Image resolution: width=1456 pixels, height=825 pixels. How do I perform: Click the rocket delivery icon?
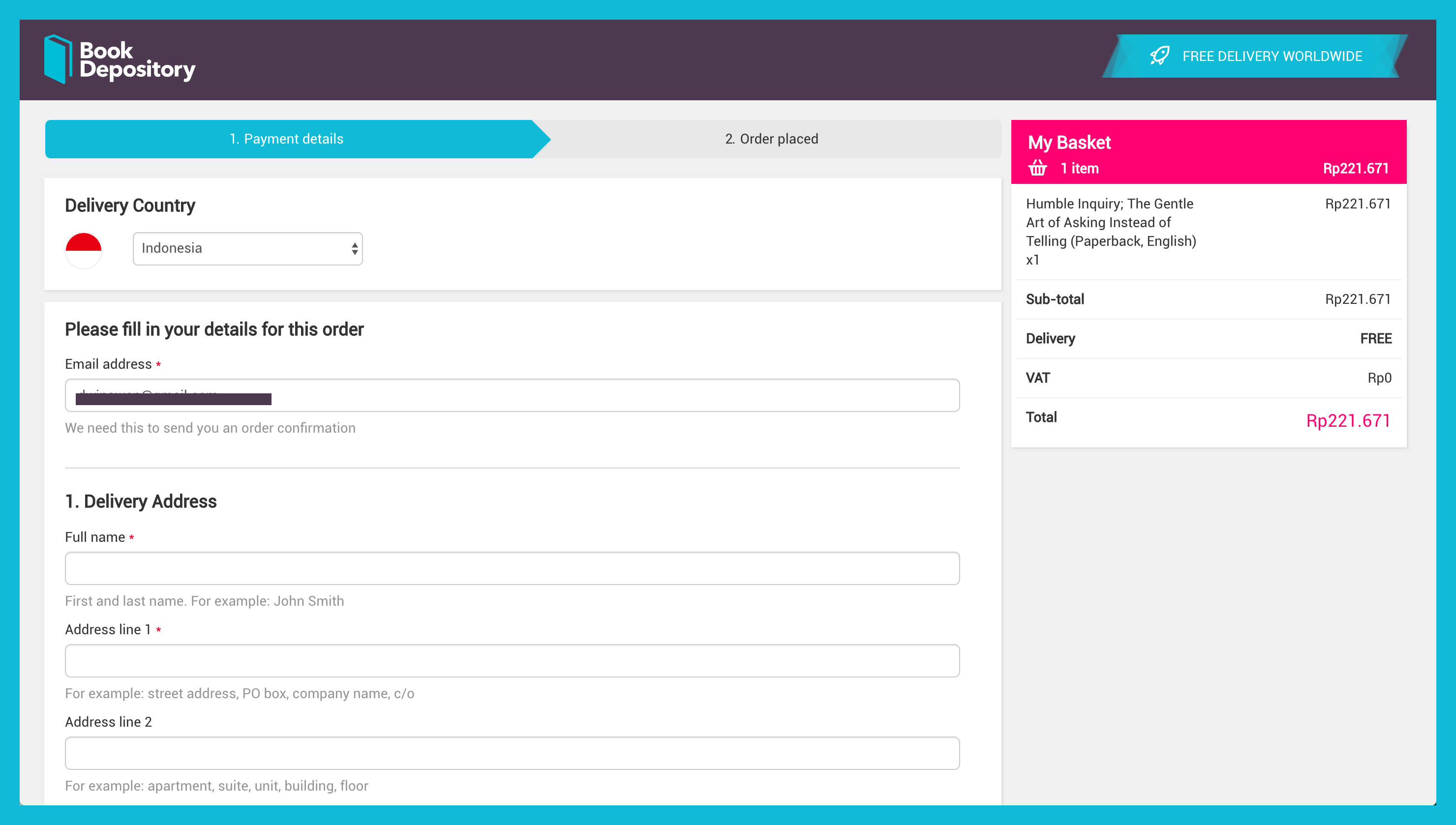click(1159, 56)
